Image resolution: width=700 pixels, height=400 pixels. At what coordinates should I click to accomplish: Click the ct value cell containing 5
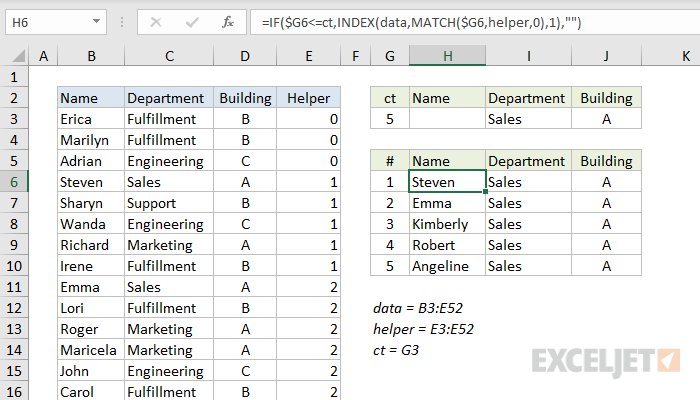389,119
